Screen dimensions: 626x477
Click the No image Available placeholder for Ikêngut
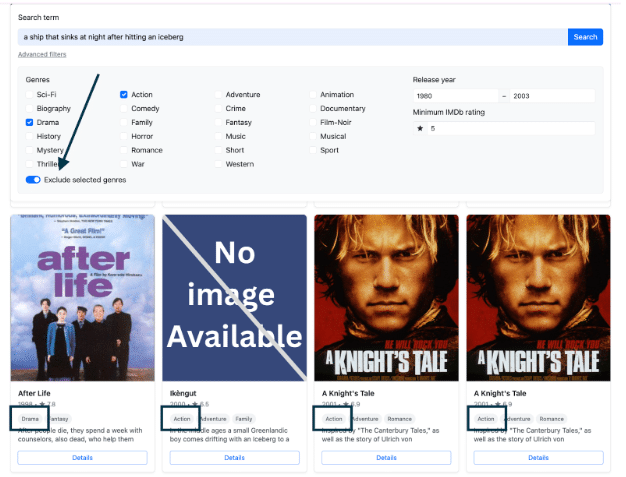[234, 297]
